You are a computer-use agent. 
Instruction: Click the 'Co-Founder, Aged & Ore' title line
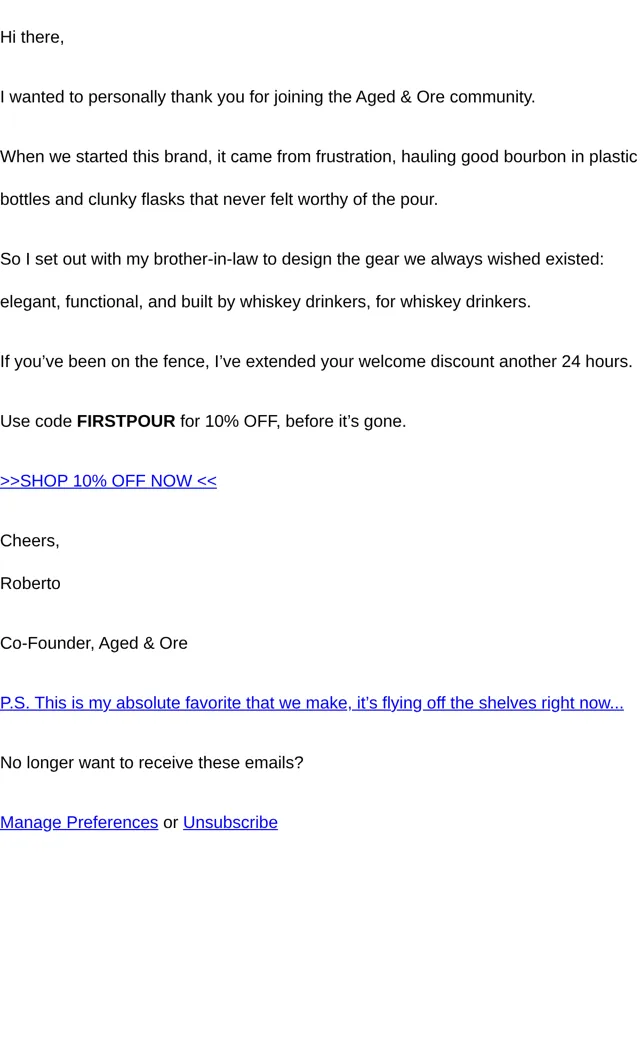[x=94, y=643]
